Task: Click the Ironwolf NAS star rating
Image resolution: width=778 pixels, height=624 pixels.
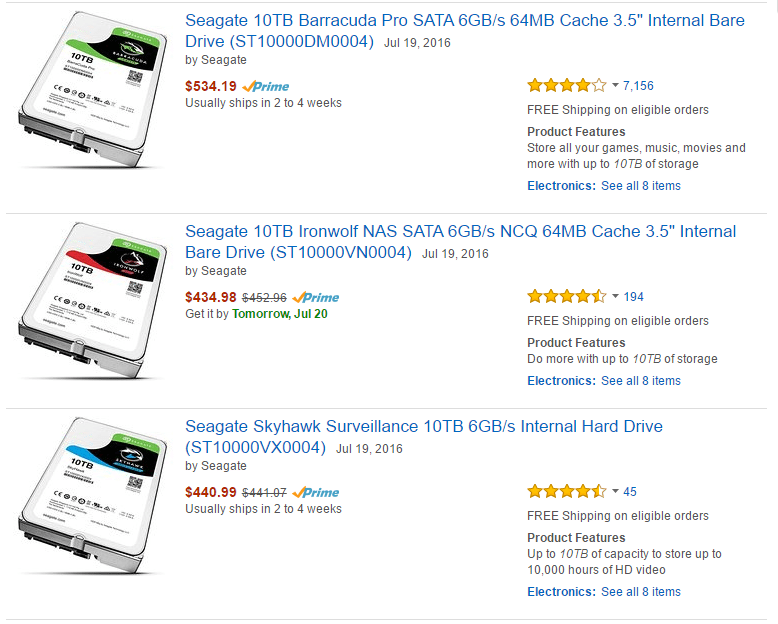Action: [566, 297]
